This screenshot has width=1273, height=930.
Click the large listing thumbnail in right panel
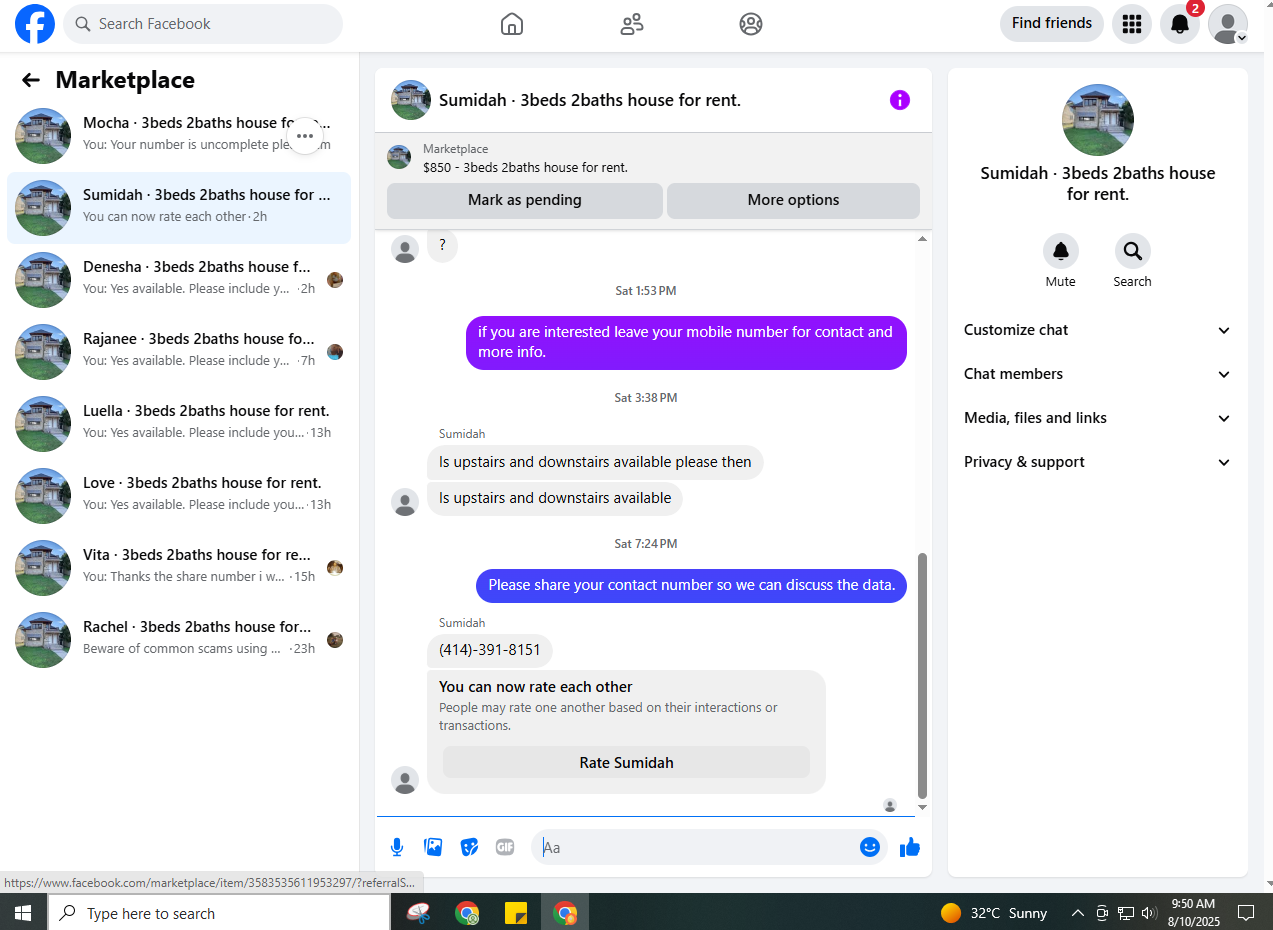1098,120
